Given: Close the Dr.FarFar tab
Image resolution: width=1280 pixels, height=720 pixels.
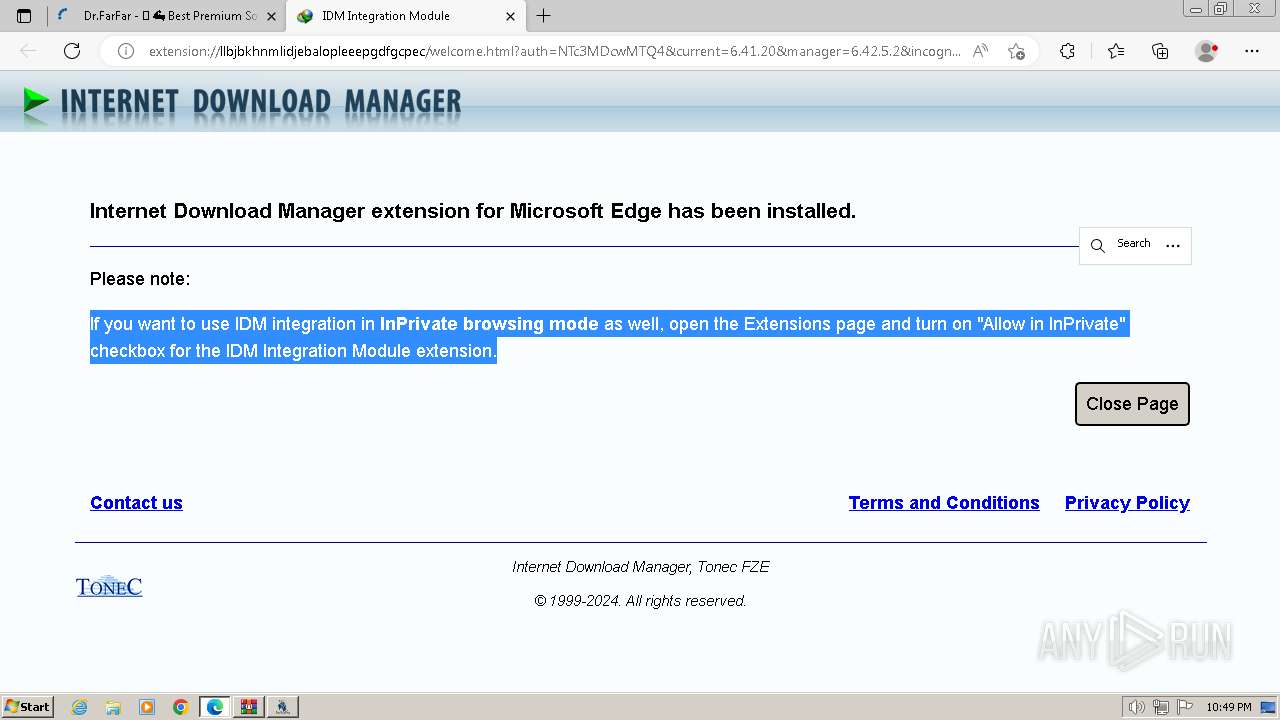Looking at the screenshot, I should (271, 16).
